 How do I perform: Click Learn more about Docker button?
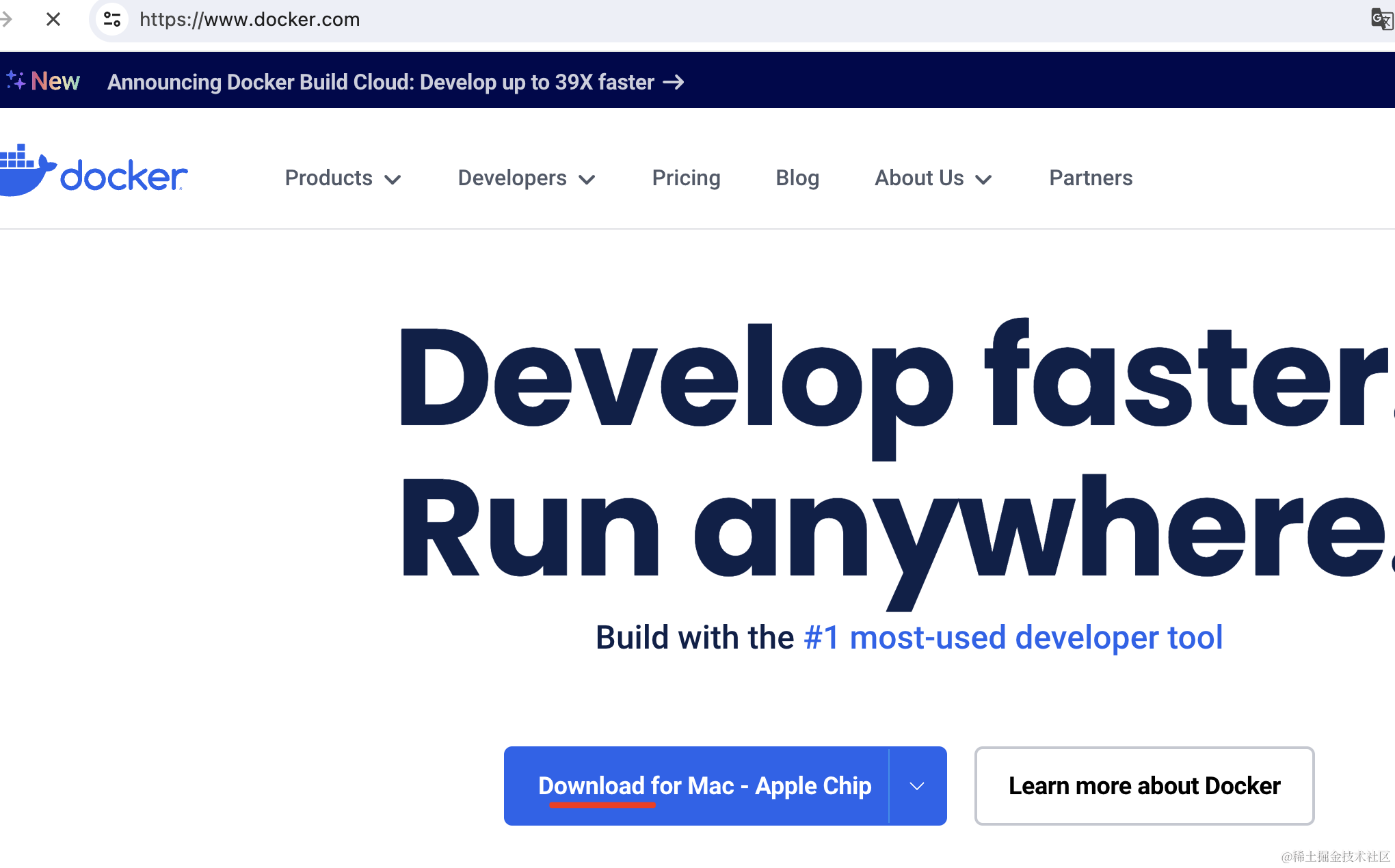pyautogui.click(x=1144, y=786)
